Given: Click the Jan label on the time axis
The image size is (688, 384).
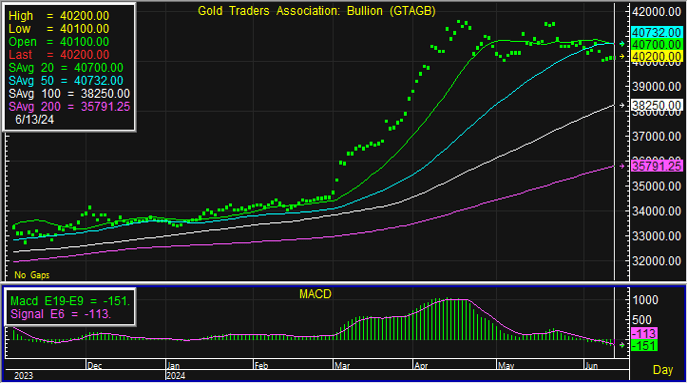Looking at the screenshot, I should [174, 366].
